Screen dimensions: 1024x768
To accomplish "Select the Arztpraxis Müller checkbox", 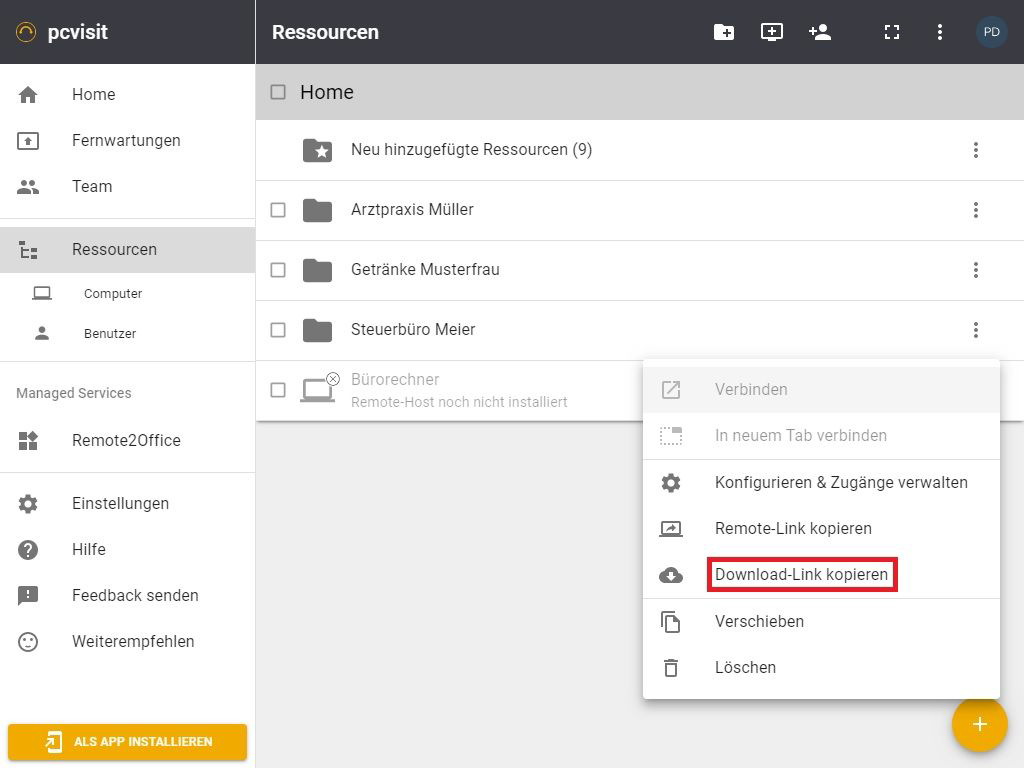I will point(278,210).
